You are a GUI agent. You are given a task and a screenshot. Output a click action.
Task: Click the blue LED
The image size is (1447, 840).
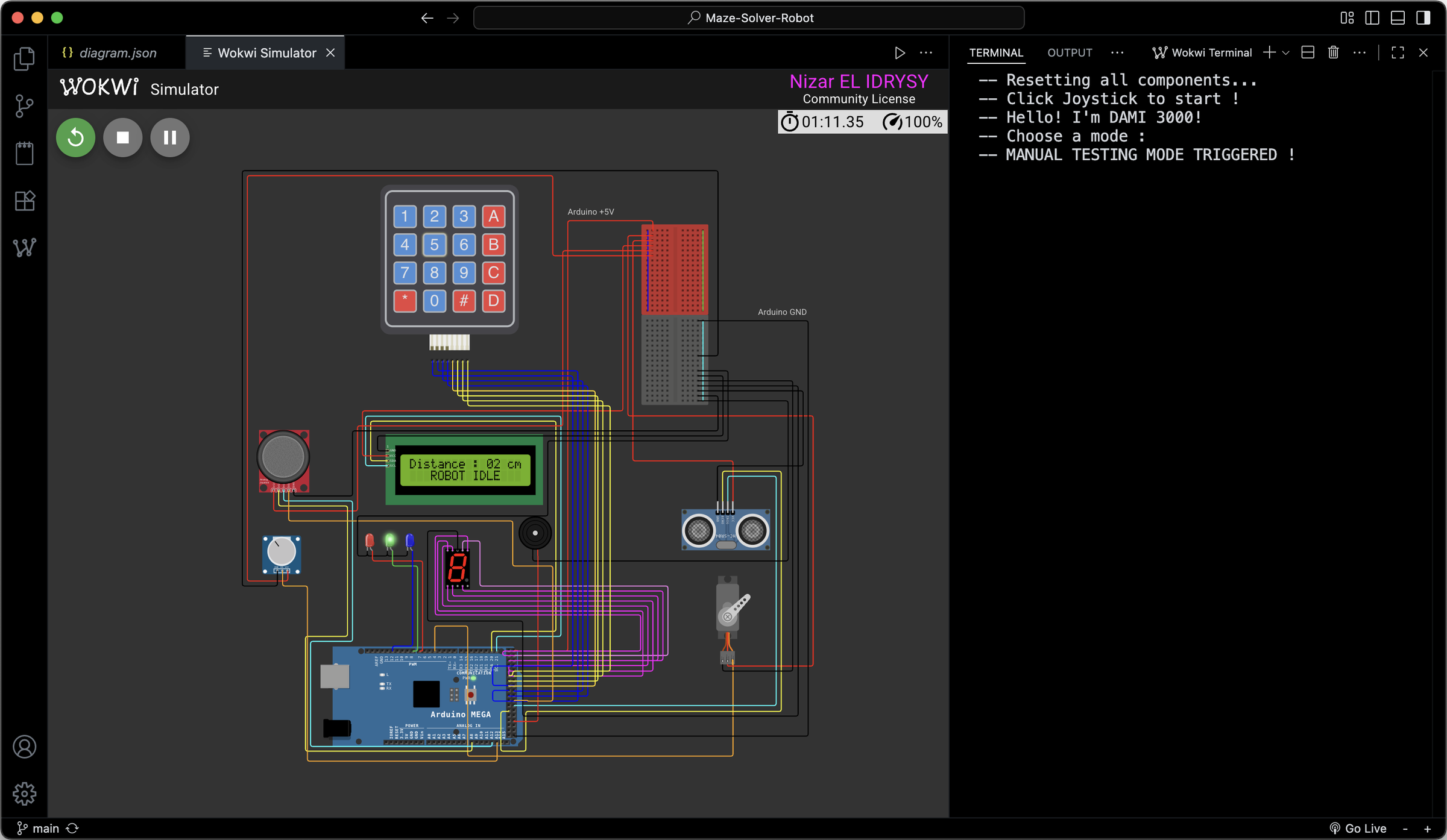410,540
